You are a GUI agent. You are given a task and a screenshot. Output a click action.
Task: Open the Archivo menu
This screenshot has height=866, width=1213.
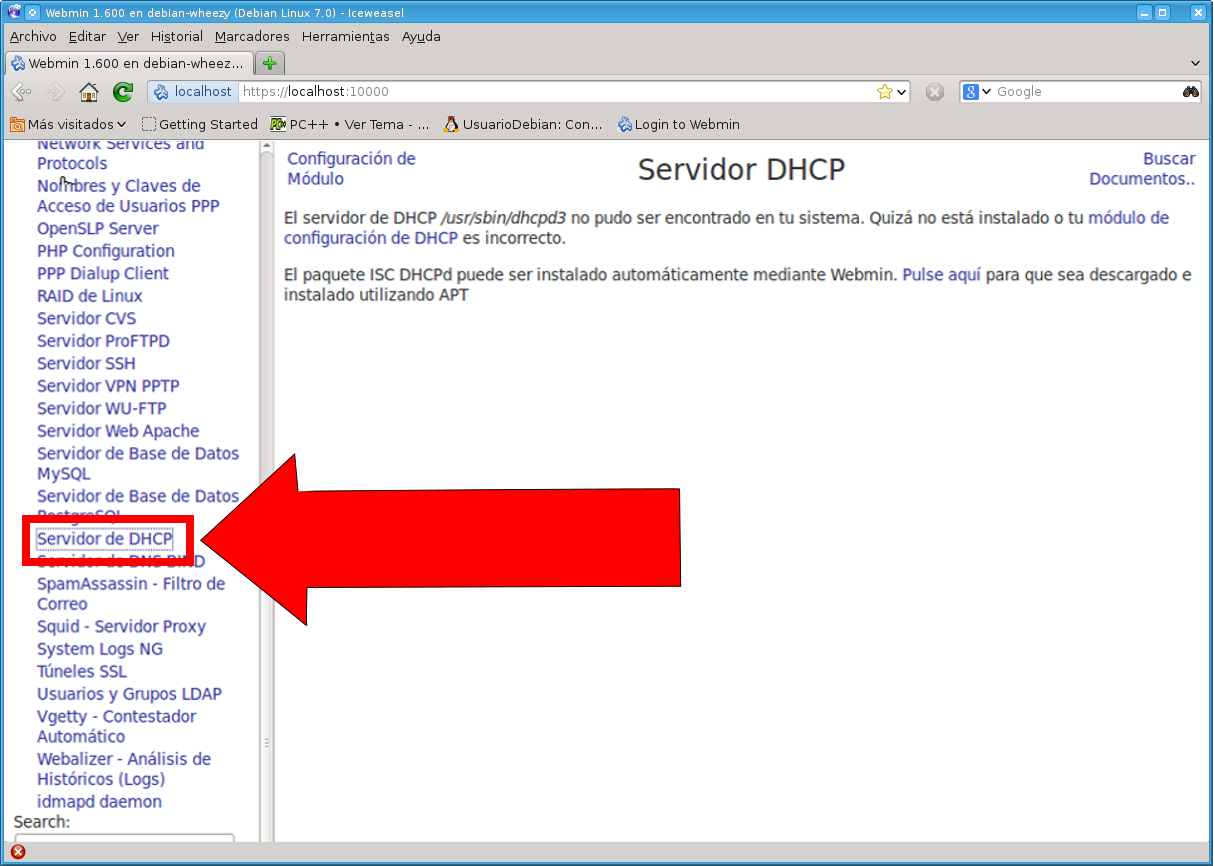[33, 36]
